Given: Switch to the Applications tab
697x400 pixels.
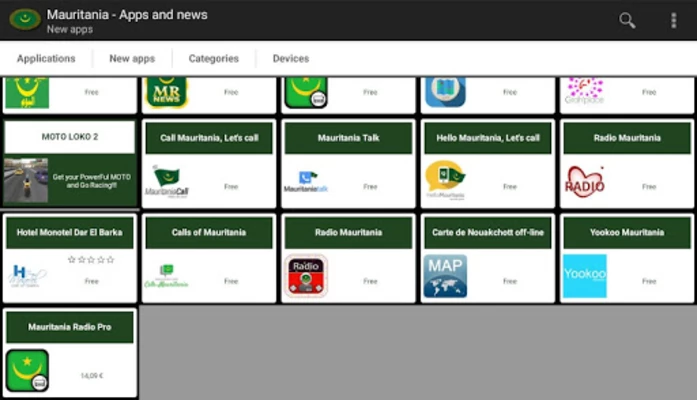Looking at the screenshot, I should click(x=46, y=59).
